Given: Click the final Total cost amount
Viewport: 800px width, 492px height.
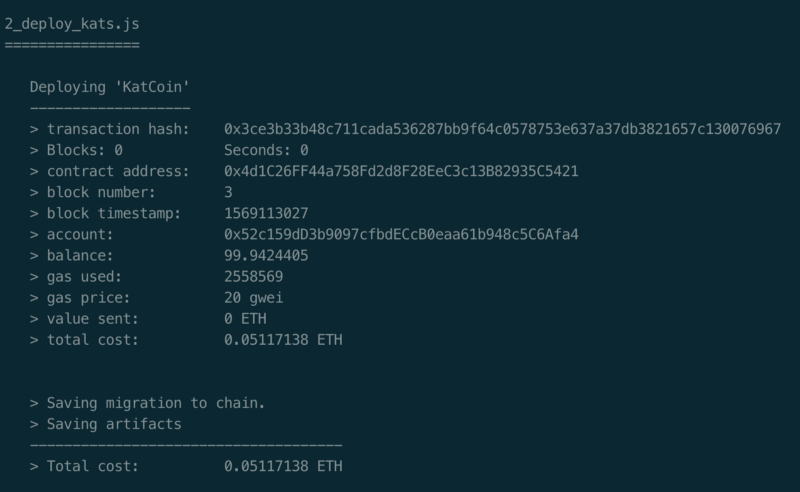Looking at the screenshot, I should [283, 466].
